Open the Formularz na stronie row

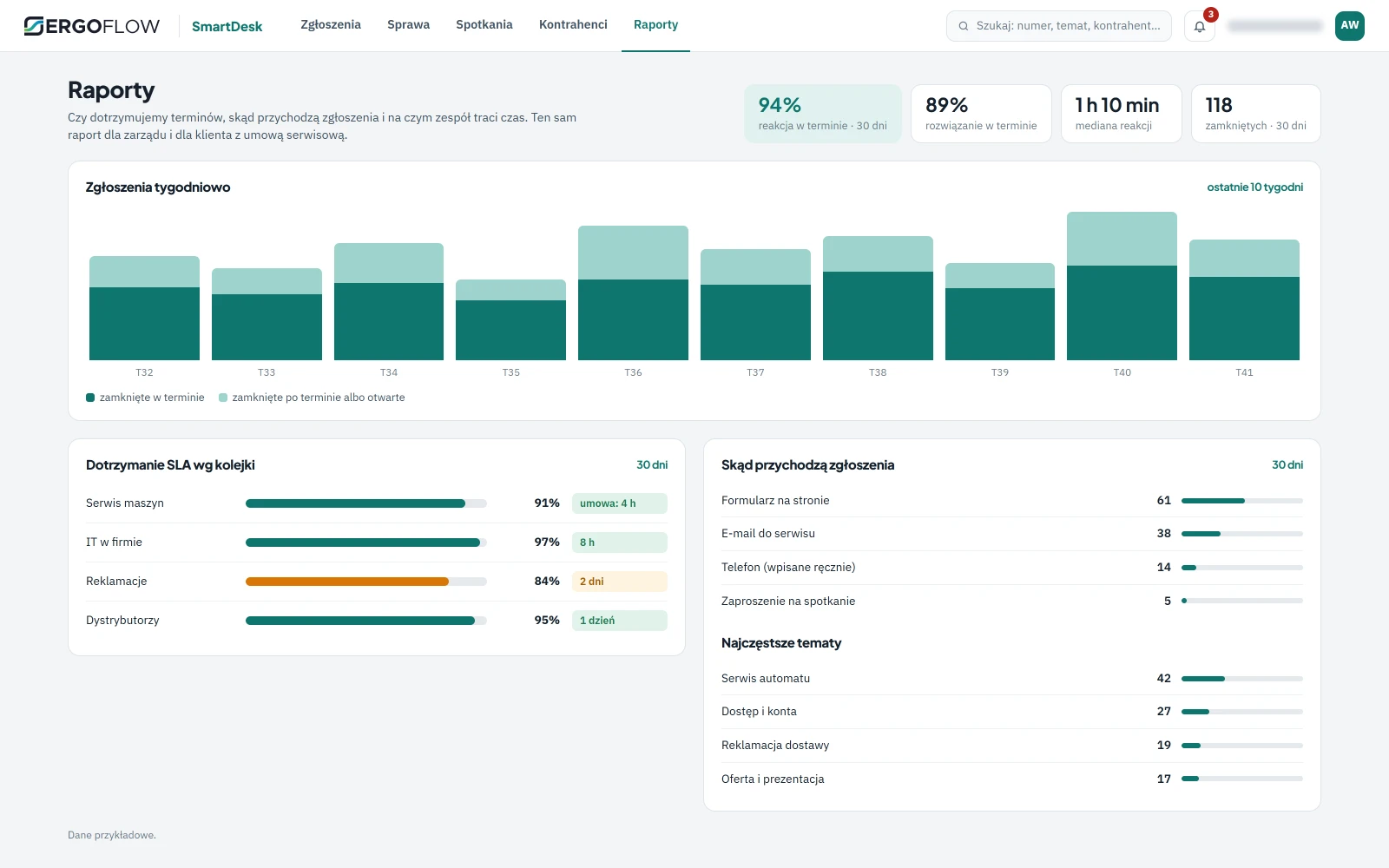(x=1012, y=501)
